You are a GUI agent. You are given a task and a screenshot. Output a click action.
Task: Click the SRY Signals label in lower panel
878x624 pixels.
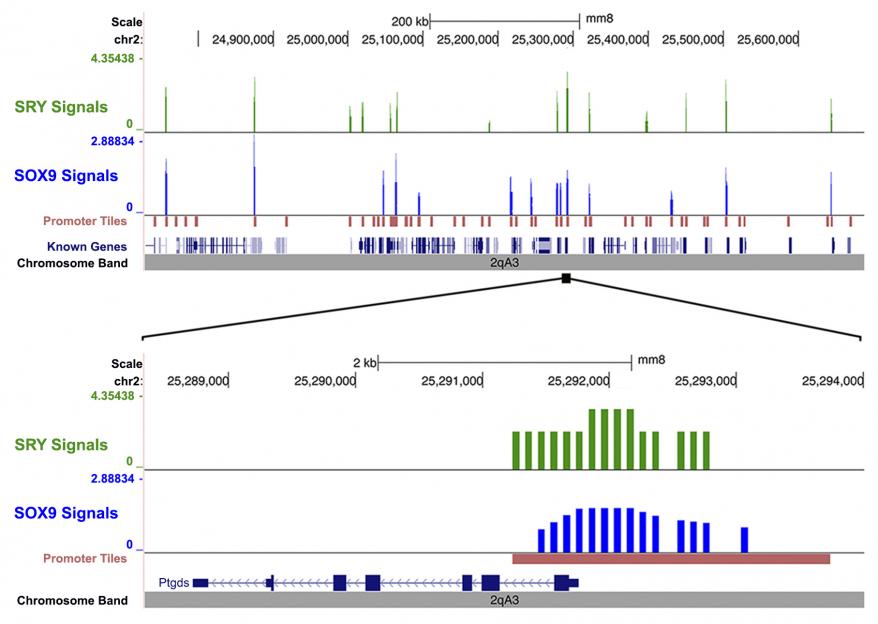(61, 444)
